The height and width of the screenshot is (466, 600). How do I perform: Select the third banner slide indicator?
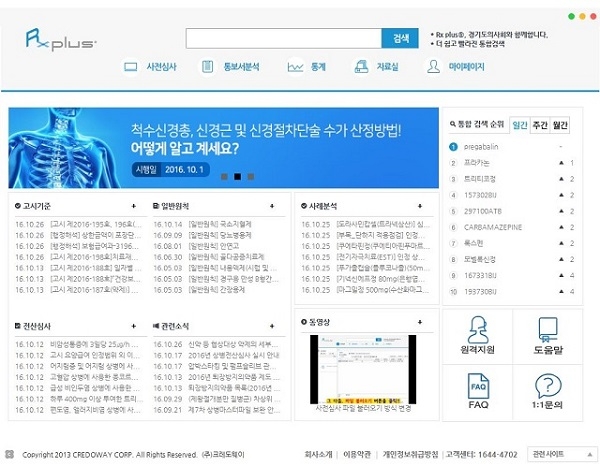(251, 176)
